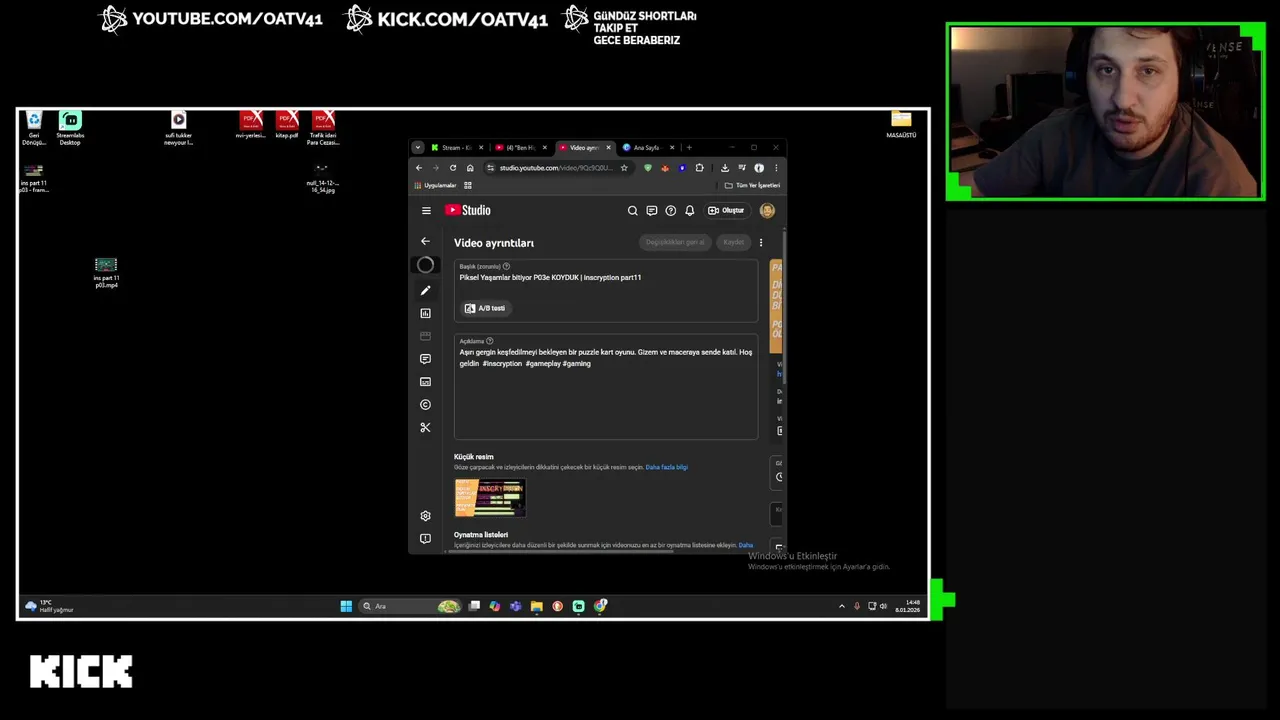This screenshot has height=720, width=1280.
Task: Select the uploaded video thumbnail image
Action: [x=490, y=497]
